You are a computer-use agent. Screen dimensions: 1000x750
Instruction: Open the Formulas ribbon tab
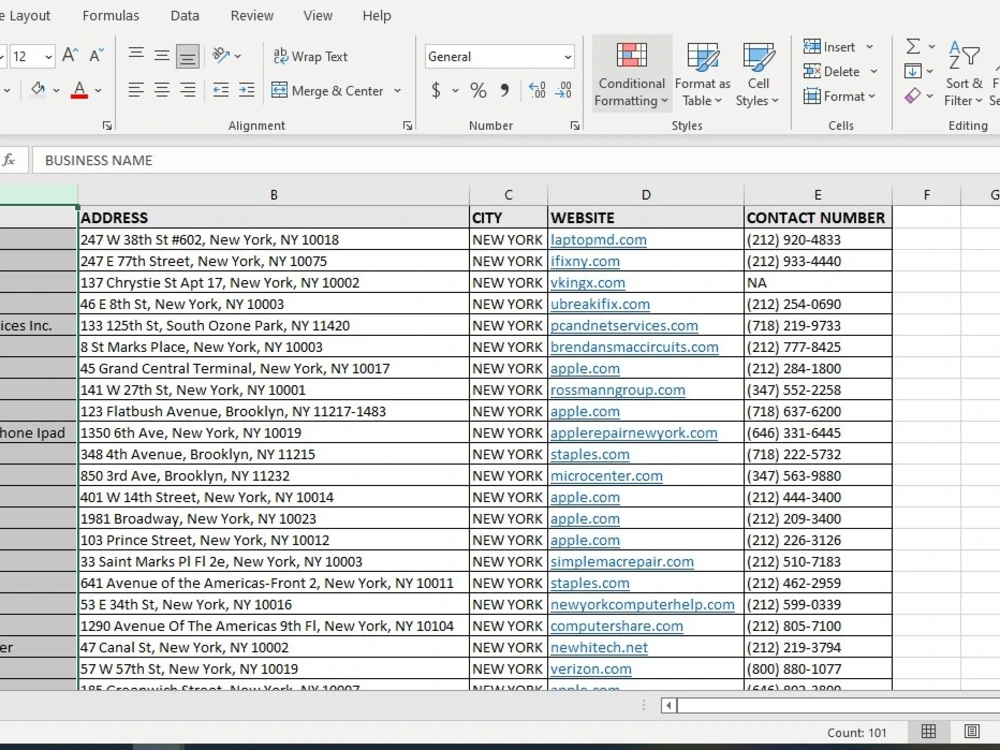110,15
